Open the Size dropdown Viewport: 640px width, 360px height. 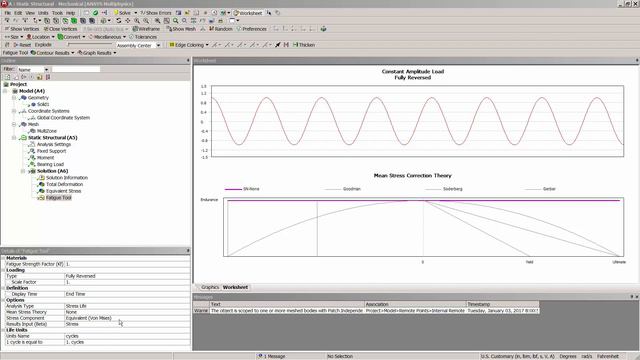click(x=13, y=37)
